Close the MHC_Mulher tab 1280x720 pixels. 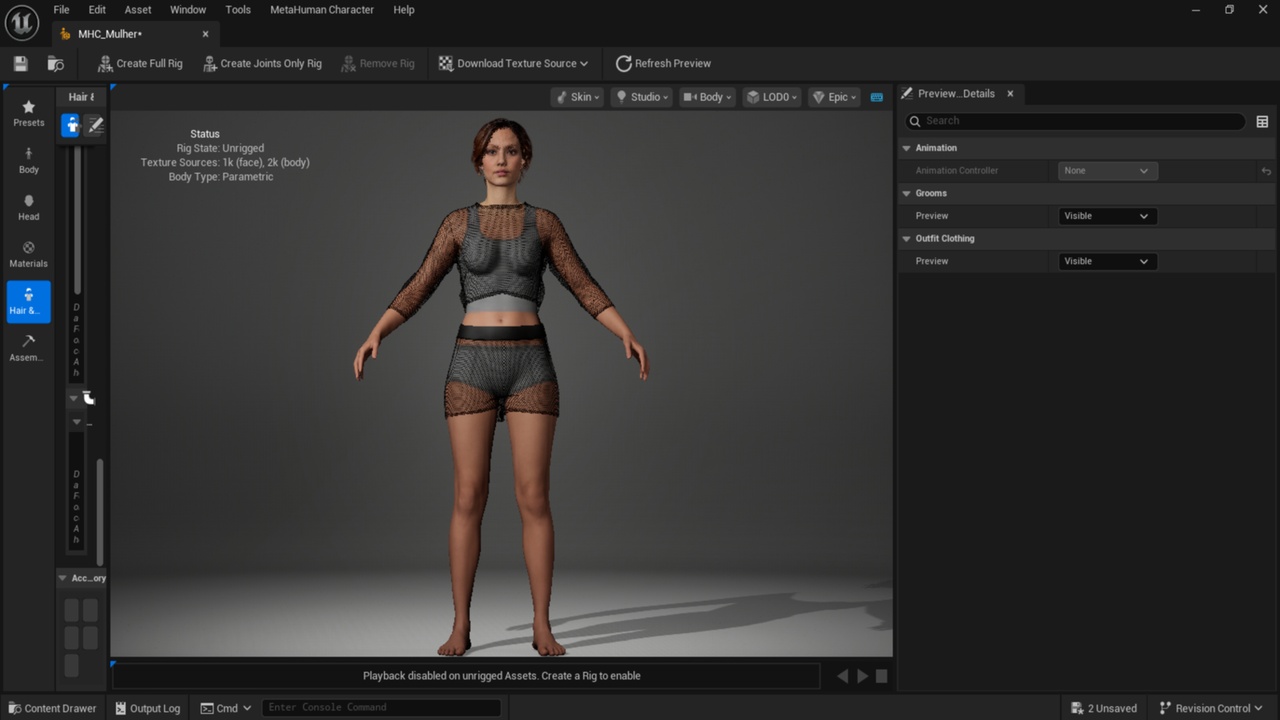[x=206, y=34]
